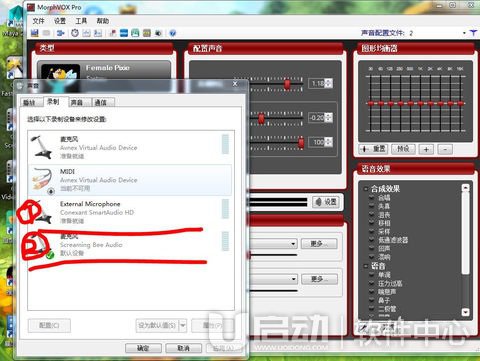Screen dimensions: 480x361
Task: Click the blue arrow icon after the gray toolbar icon
Action: pos(60,33)
